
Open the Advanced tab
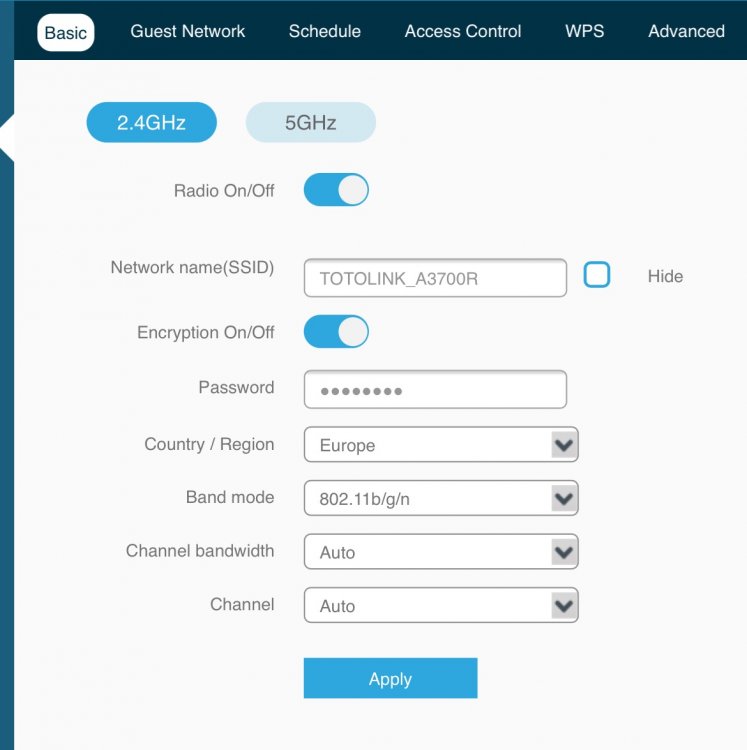point(686,31)
